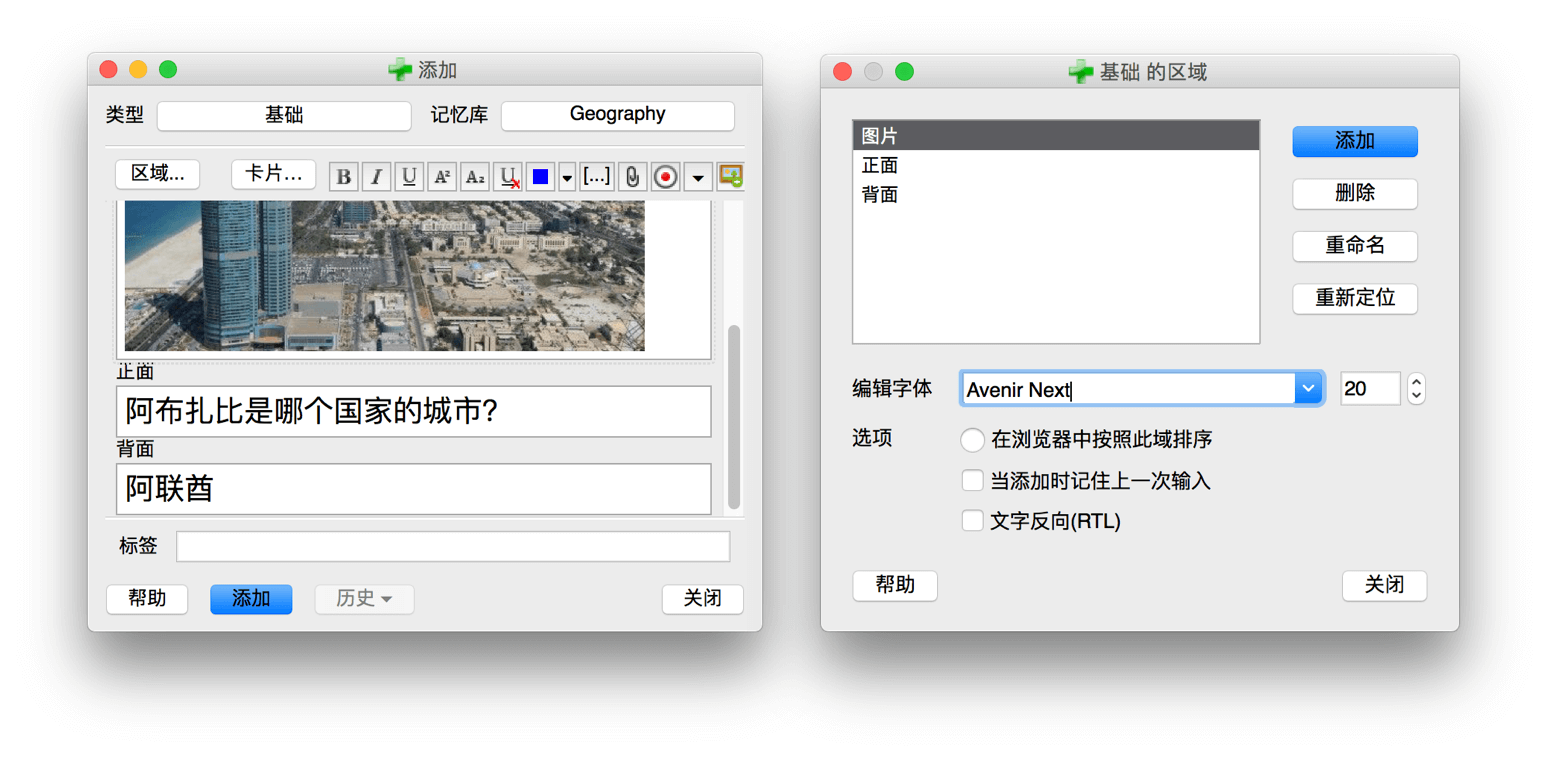Open the more options arrow after record
Image resolution: width=1550 pixels, height=760 pixels.
click(698, 177)
